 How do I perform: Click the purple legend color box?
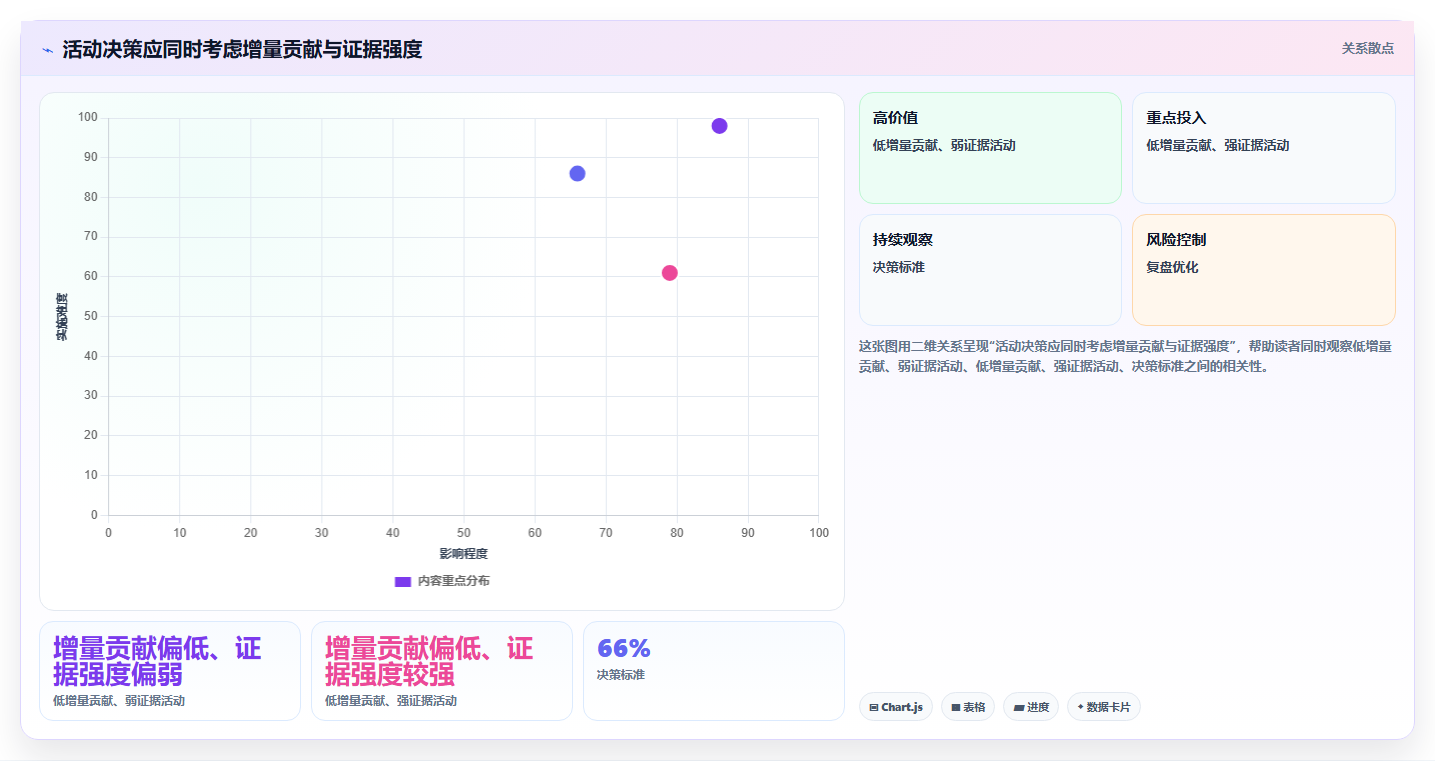tap(403, 581)
